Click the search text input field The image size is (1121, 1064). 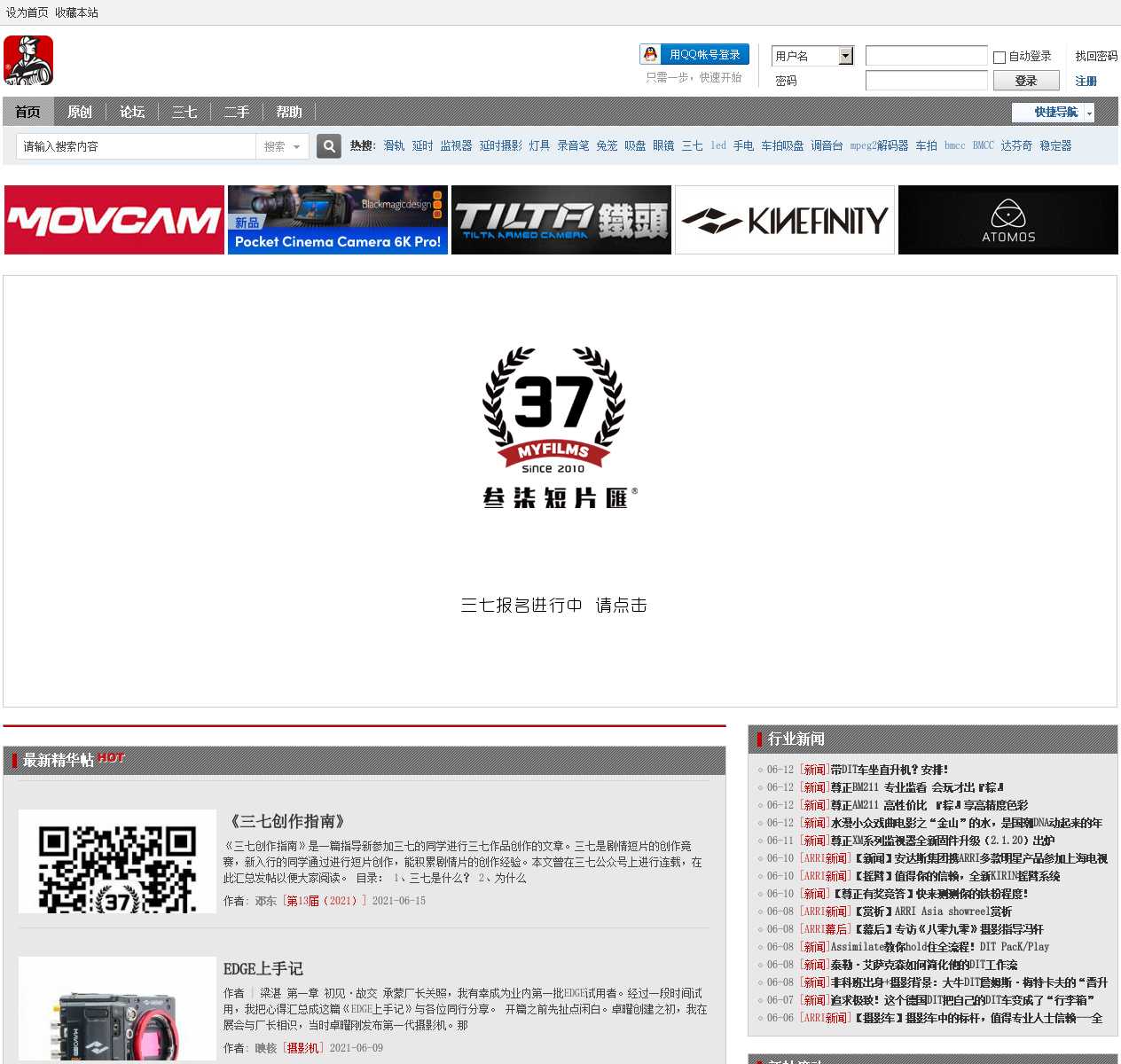(136, 146)
